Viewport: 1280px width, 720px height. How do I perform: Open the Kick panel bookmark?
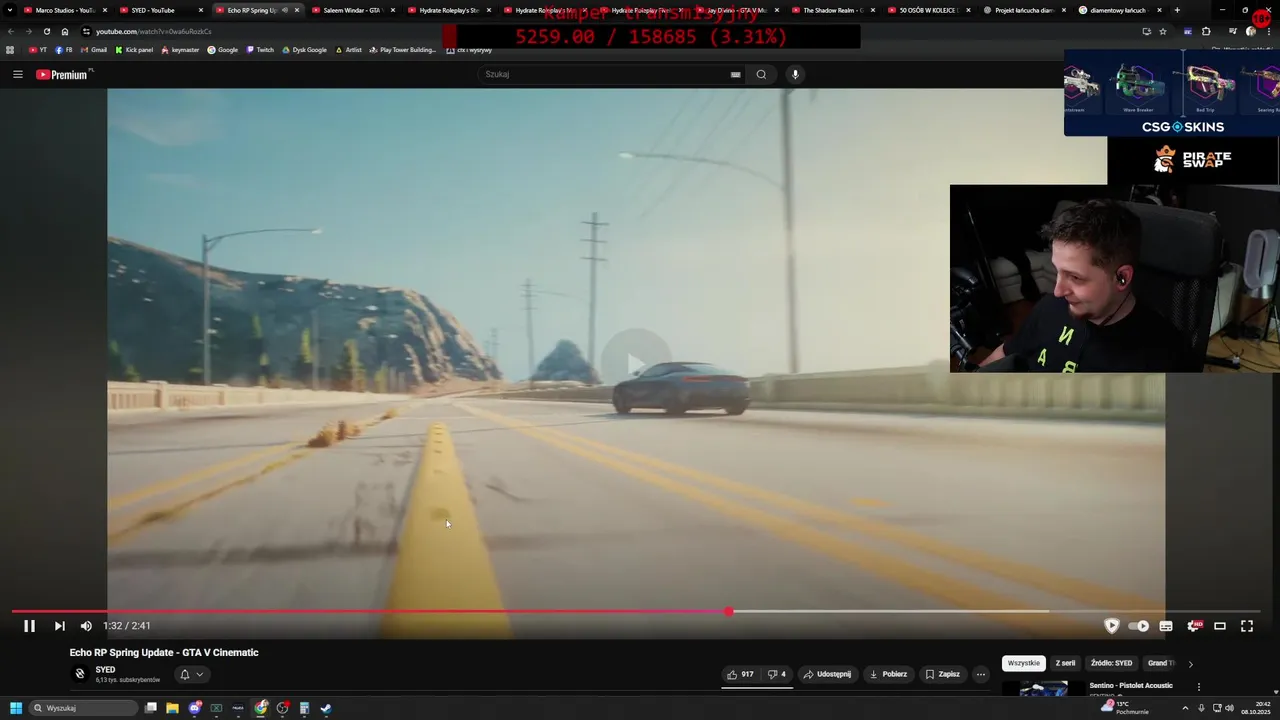pos(134,50)
